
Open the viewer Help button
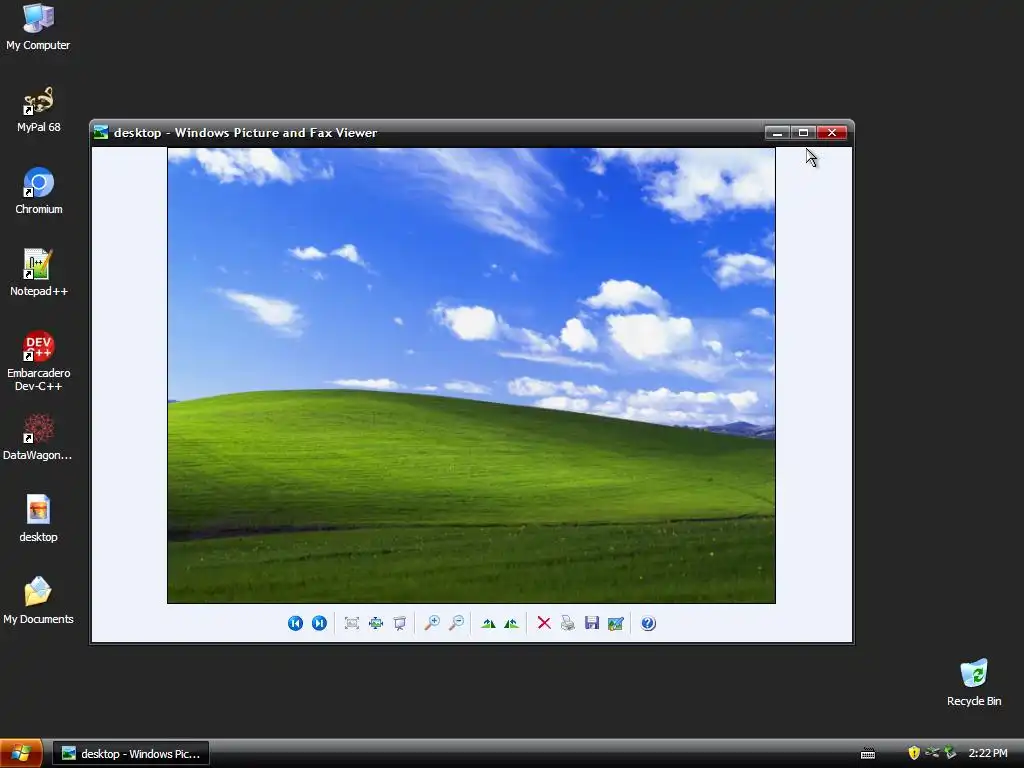[648, 623]
